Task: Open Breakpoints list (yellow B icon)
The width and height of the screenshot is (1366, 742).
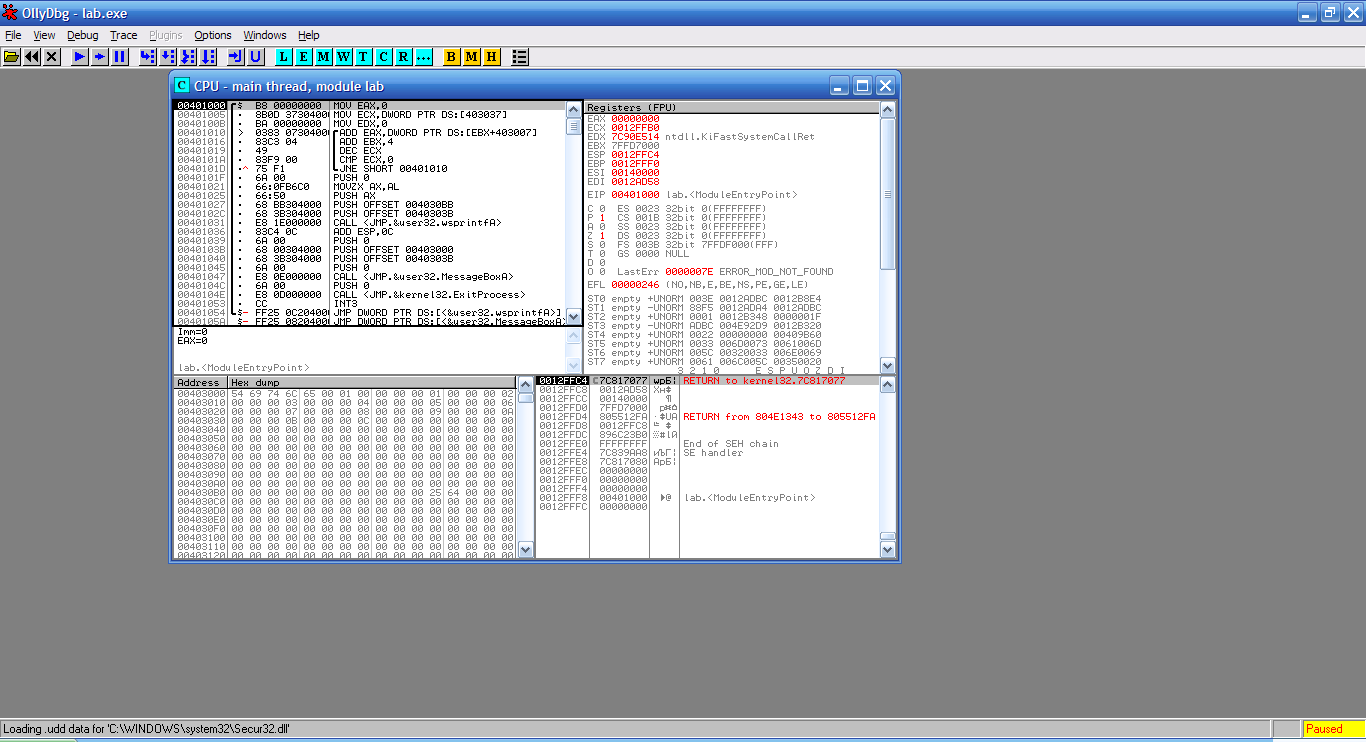Action: coord(451,57)
